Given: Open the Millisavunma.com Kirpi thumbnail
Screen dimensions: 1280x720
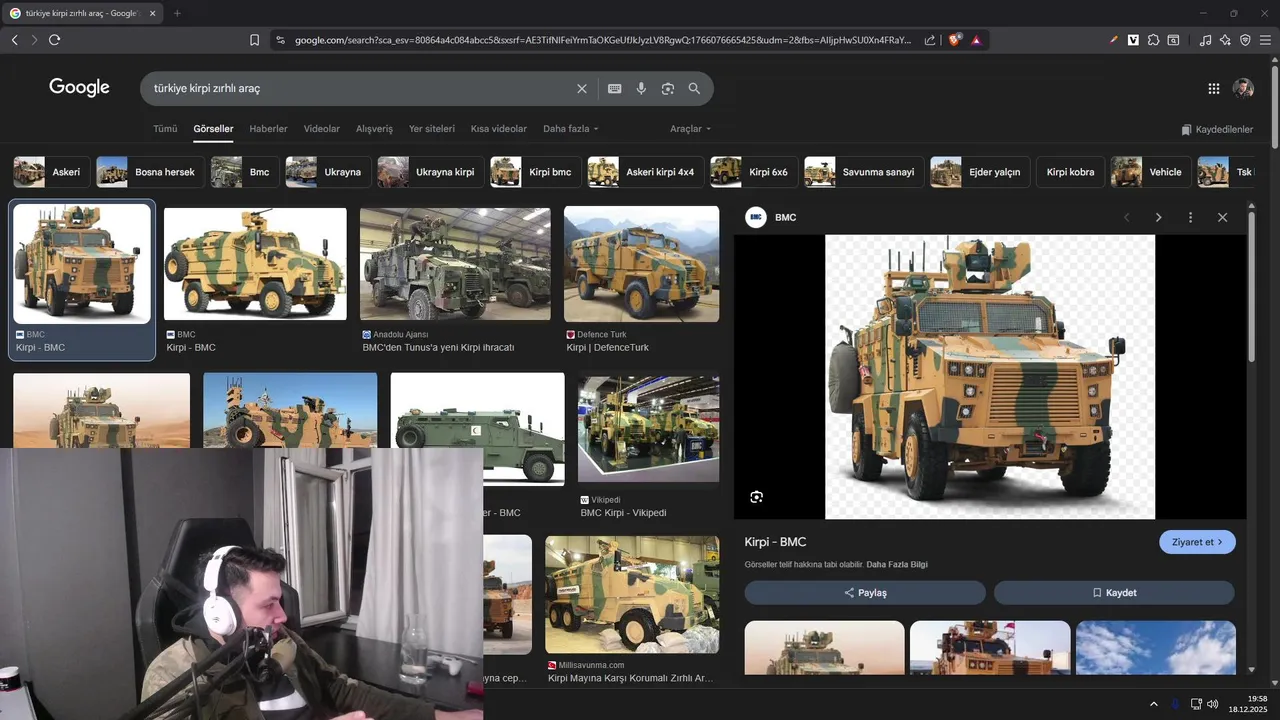Looking at the screenshot, I should (632, 594).
